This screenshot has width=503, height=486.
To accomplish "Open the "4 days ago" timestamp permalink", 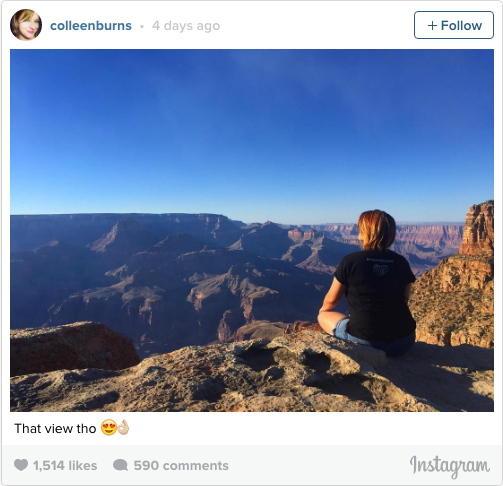I will click(x=186, y=26).
